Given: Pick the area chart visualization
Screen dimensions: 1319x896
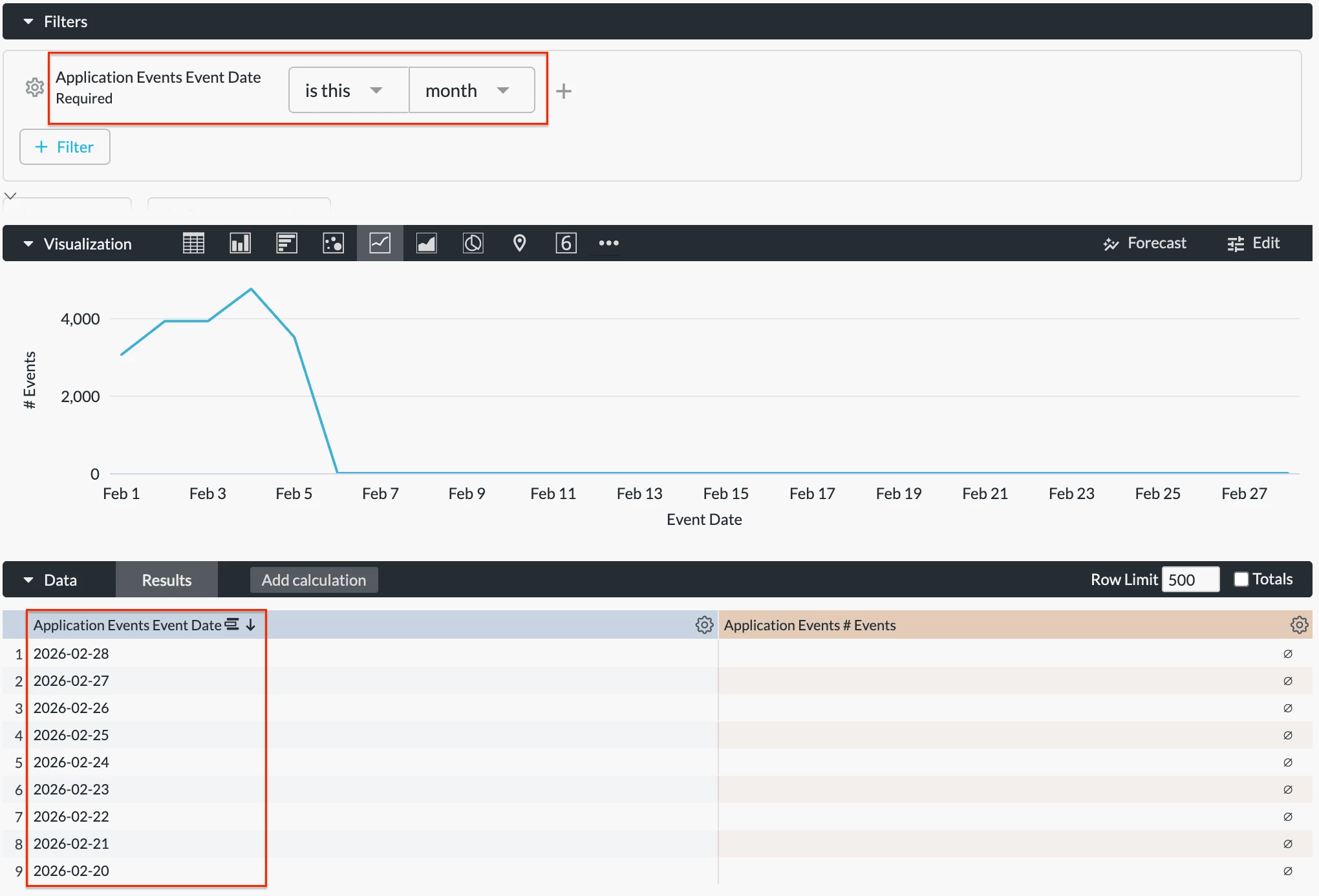Looking at the screenshot, I should [426, 243].
